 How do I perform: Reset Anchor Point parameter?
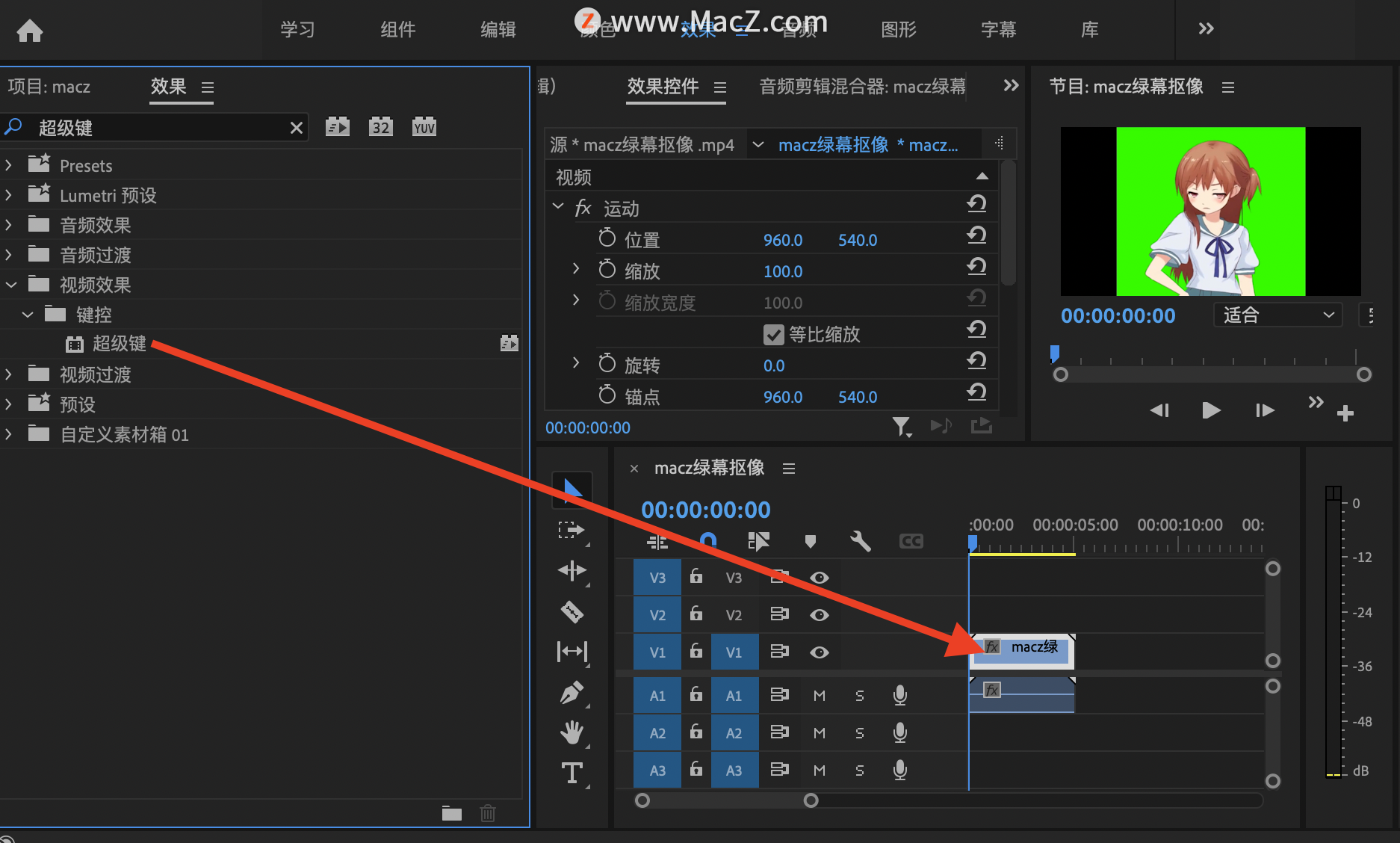(x=976, y=392)
